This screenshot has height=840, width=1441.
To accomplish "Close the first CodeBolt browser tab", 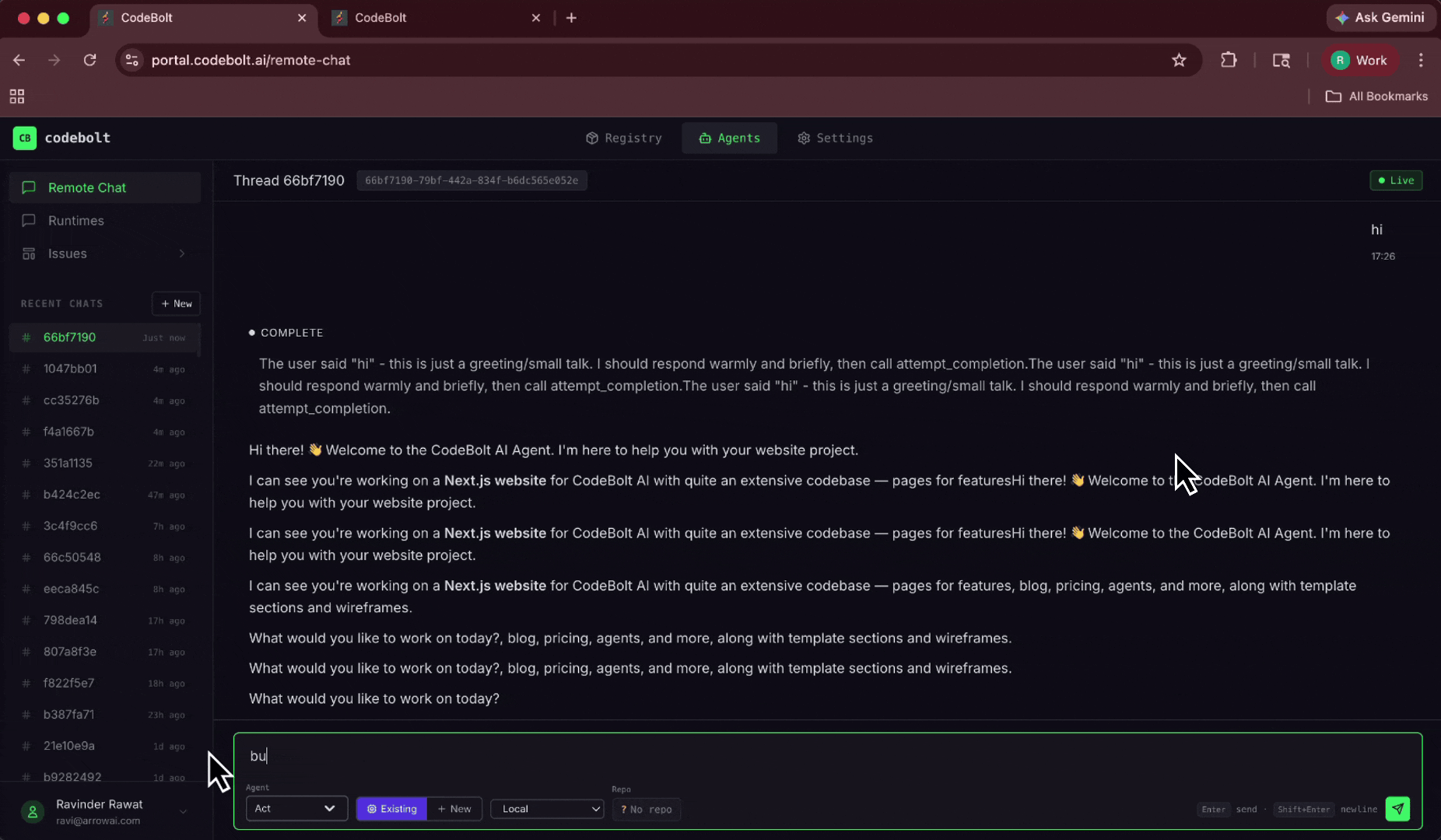I will 302,17.
